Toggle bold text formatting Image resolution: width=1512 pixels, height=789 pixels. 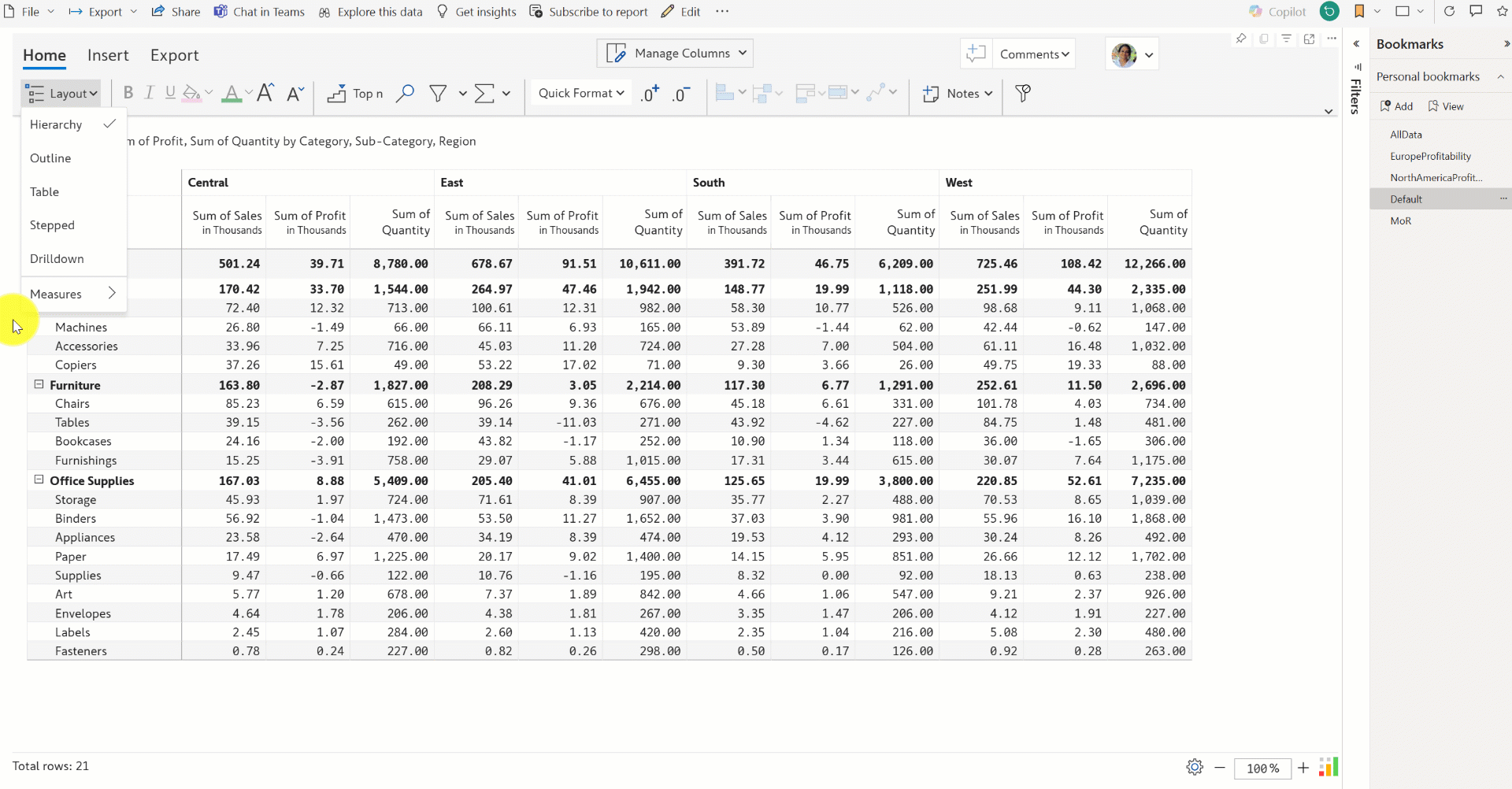tap(128, 93)
